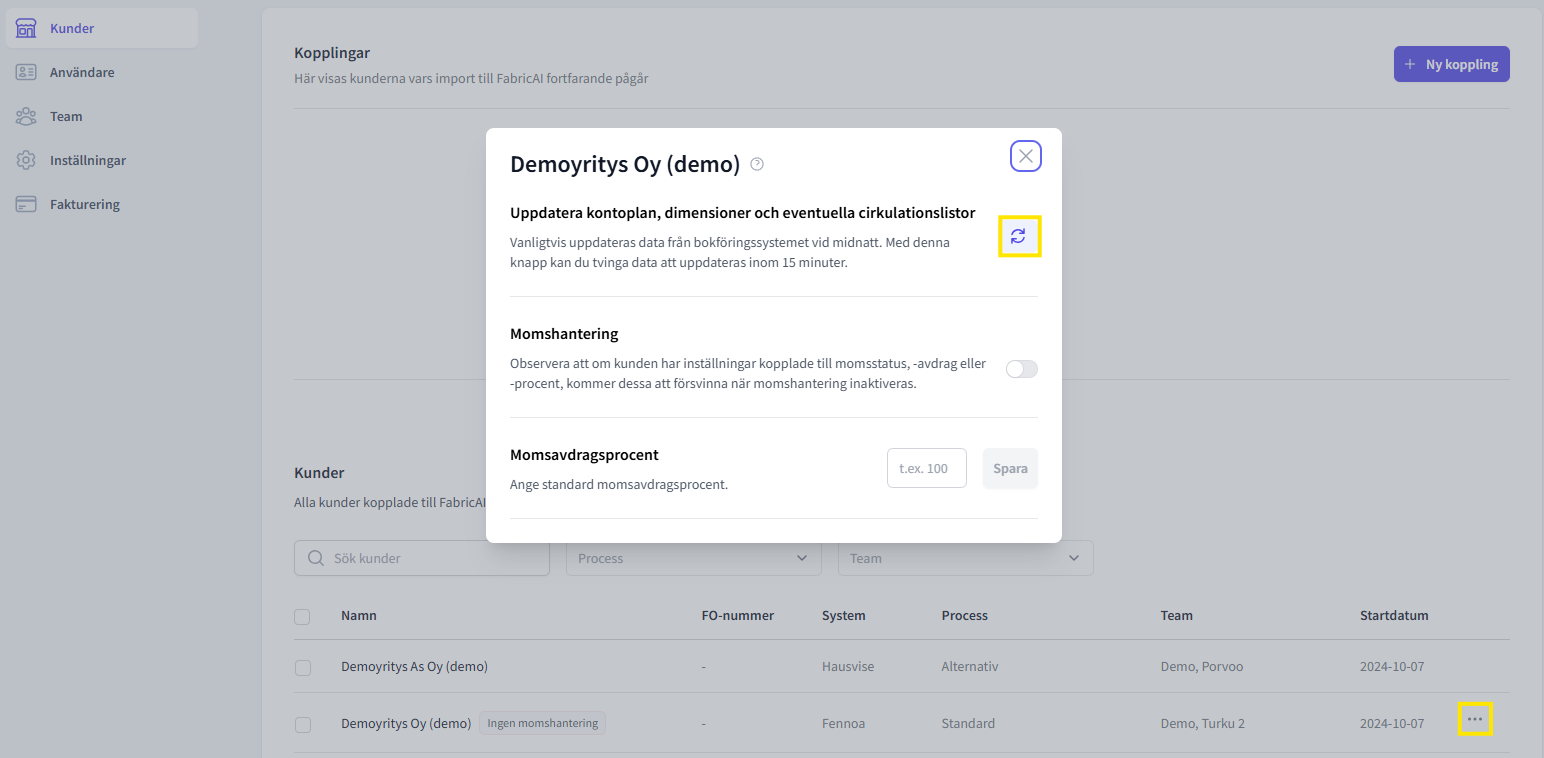Click the Inställningar gear icon
This screenshot has height=758, width=1544.
[26, 160]
